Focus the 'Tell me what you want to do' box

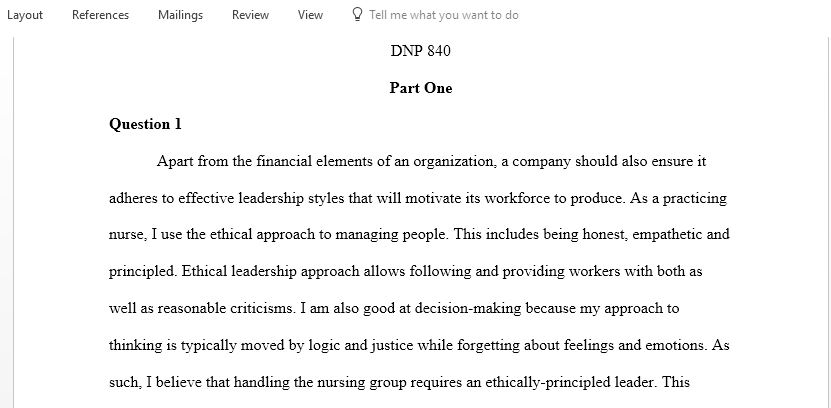444,15
